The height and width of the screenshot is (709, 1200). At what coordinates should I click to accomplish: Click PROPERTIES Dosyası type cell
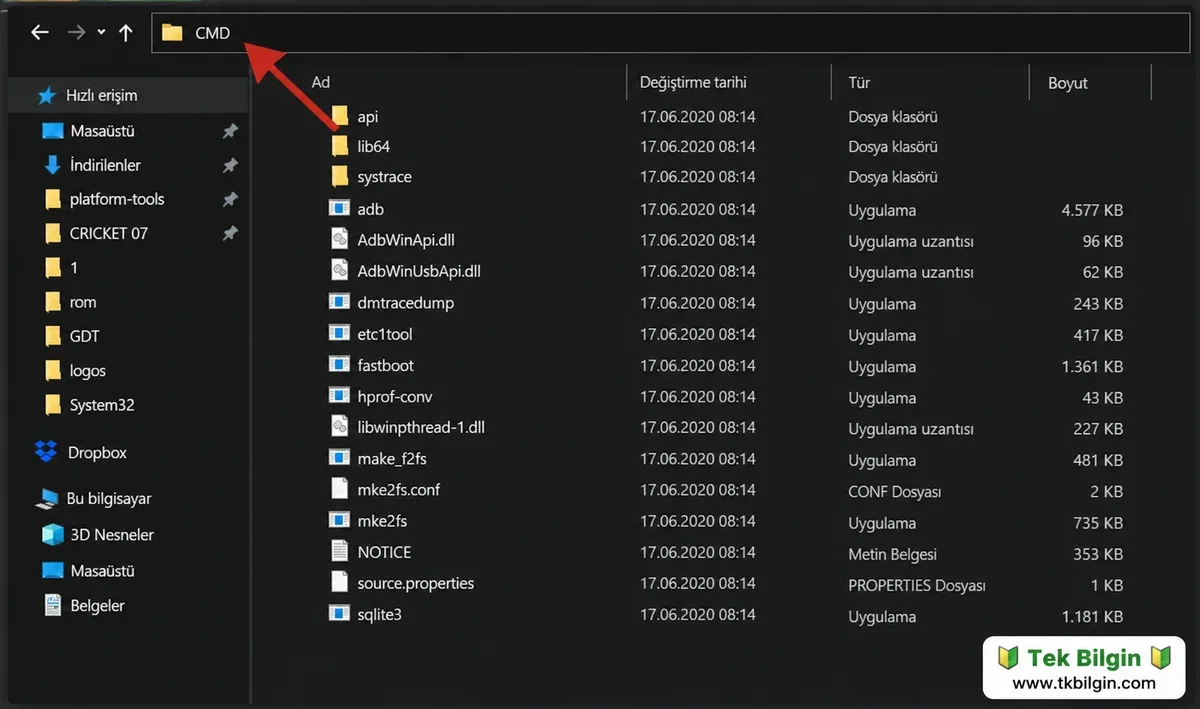tap(917, 585)
